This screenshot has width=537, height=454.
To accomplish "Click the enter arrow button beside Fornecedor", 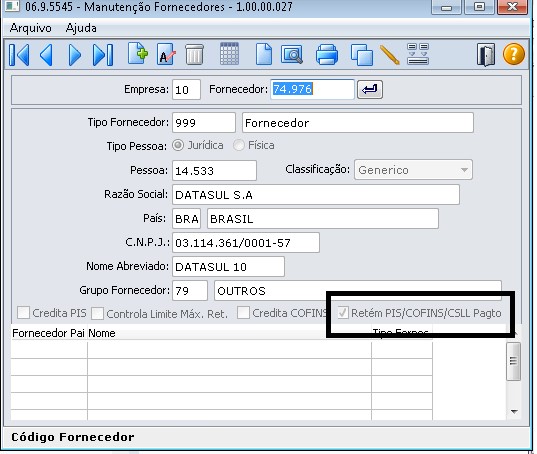I will [x=370, y=90].
